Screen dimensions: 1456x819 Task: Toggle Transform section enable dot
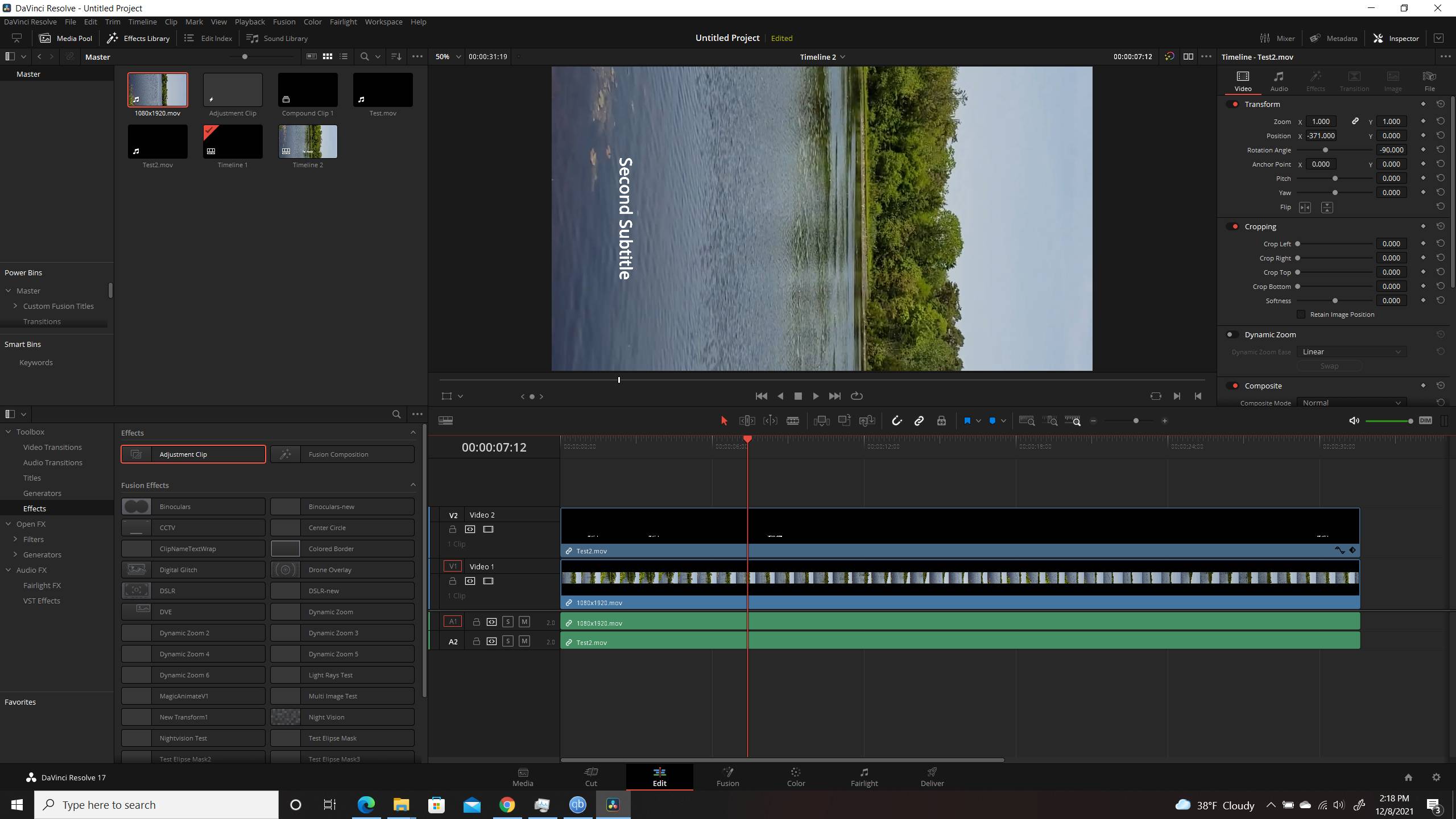click(x=1233, y=104)
